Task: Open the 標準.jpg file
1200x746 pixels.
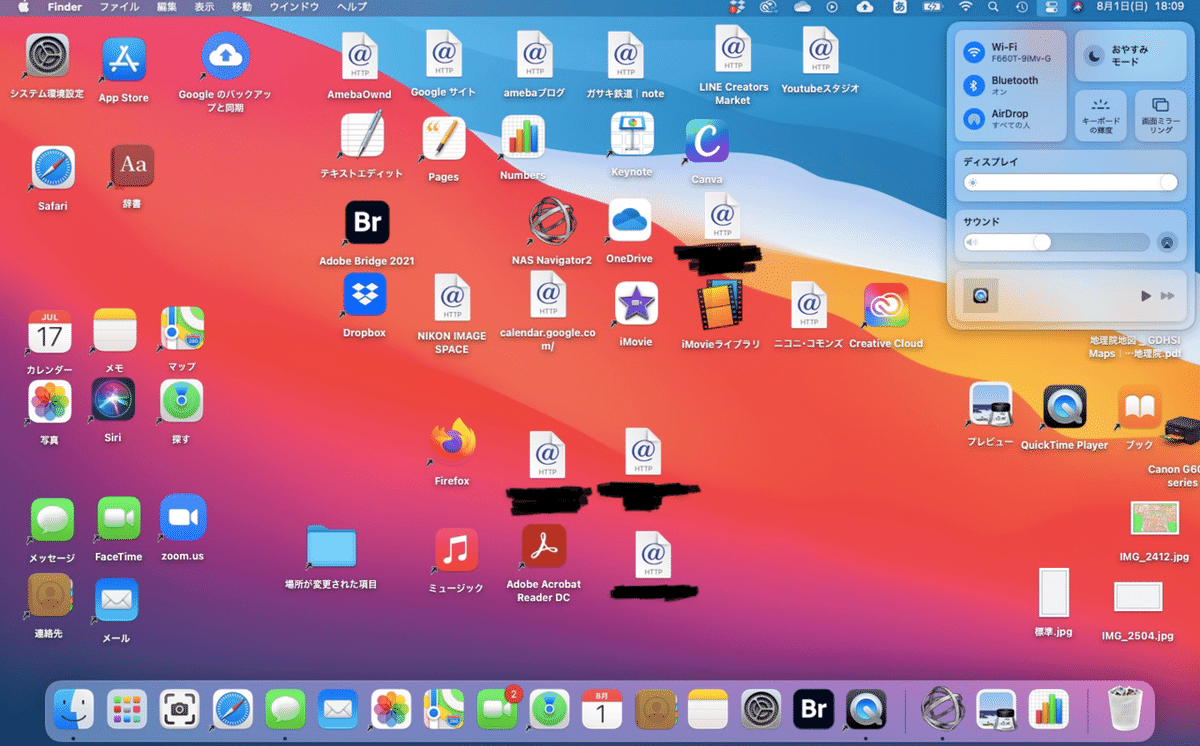Action: 1054,592
